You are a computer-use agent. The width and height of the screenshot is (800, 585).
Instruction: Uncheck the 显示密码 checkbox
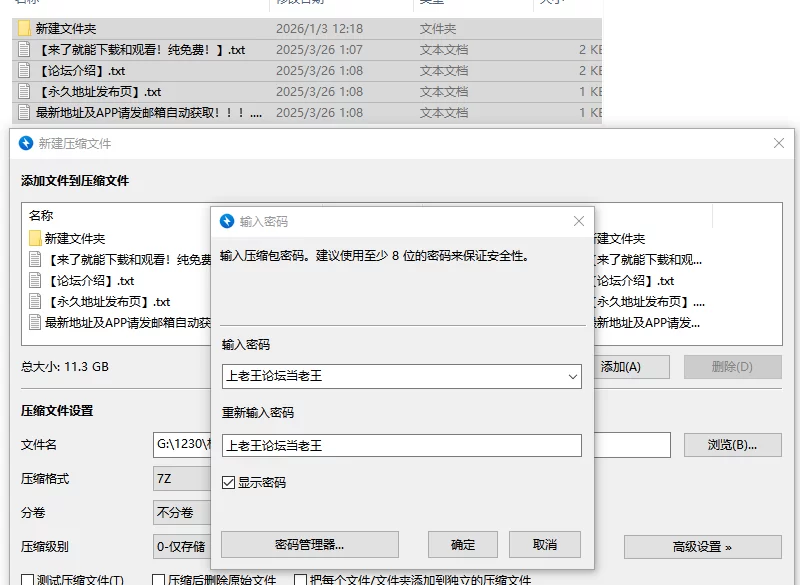click(x=229, y=483)
